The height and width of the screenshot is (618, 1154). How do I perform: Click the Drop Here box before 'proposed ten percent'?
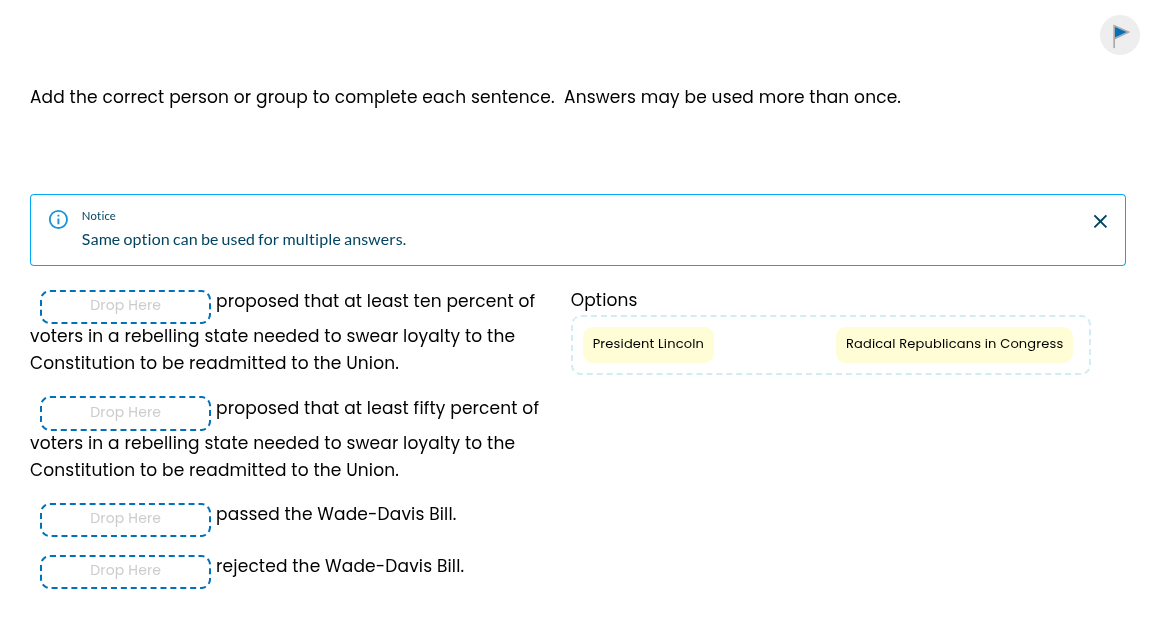pos(125,306)
